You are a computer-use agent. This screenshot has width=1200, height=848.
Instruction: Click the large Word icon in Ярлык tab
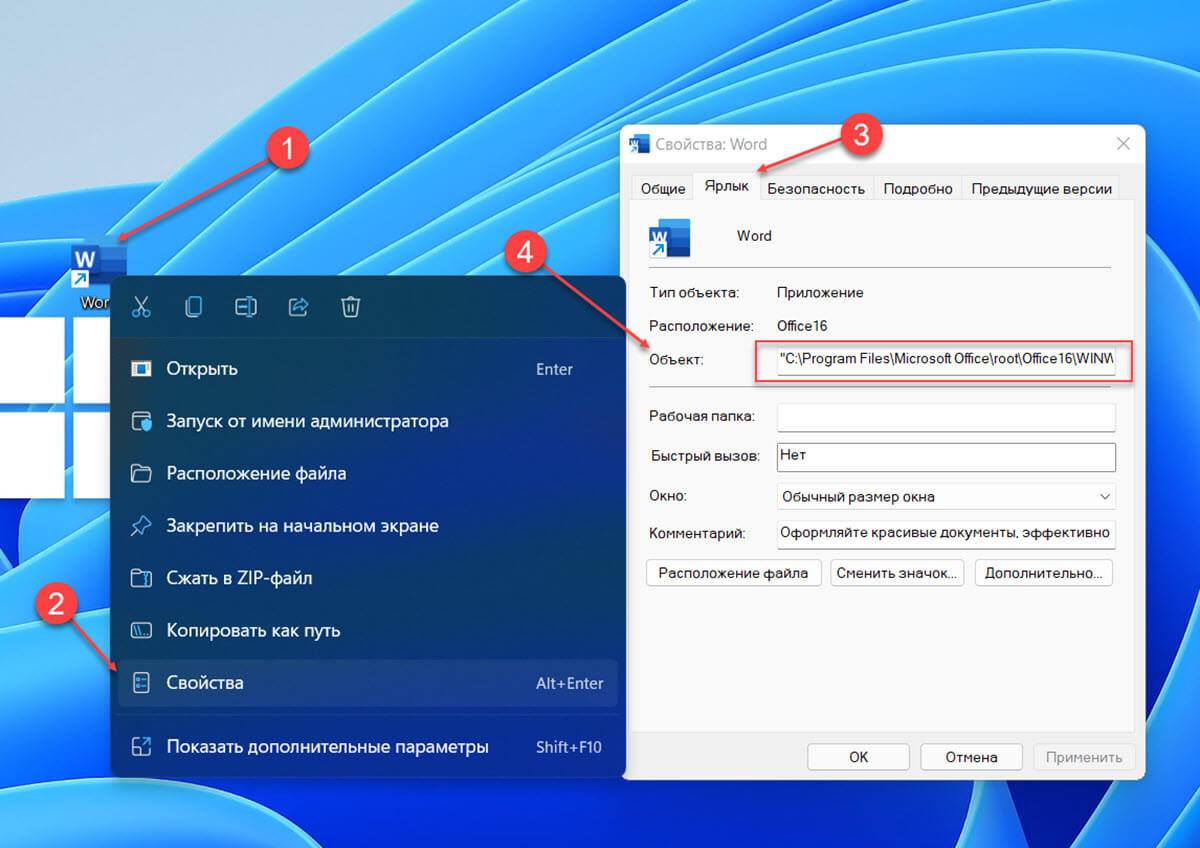pos(669,237)
